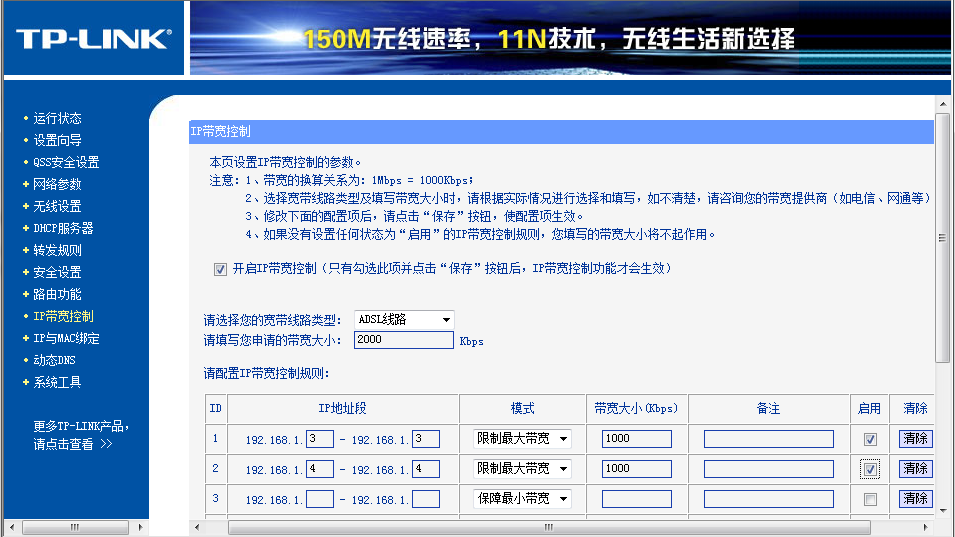The image size is (955, 537).
Task: Click main horizontal scrollbar left arrow
Action: [197, 527]
